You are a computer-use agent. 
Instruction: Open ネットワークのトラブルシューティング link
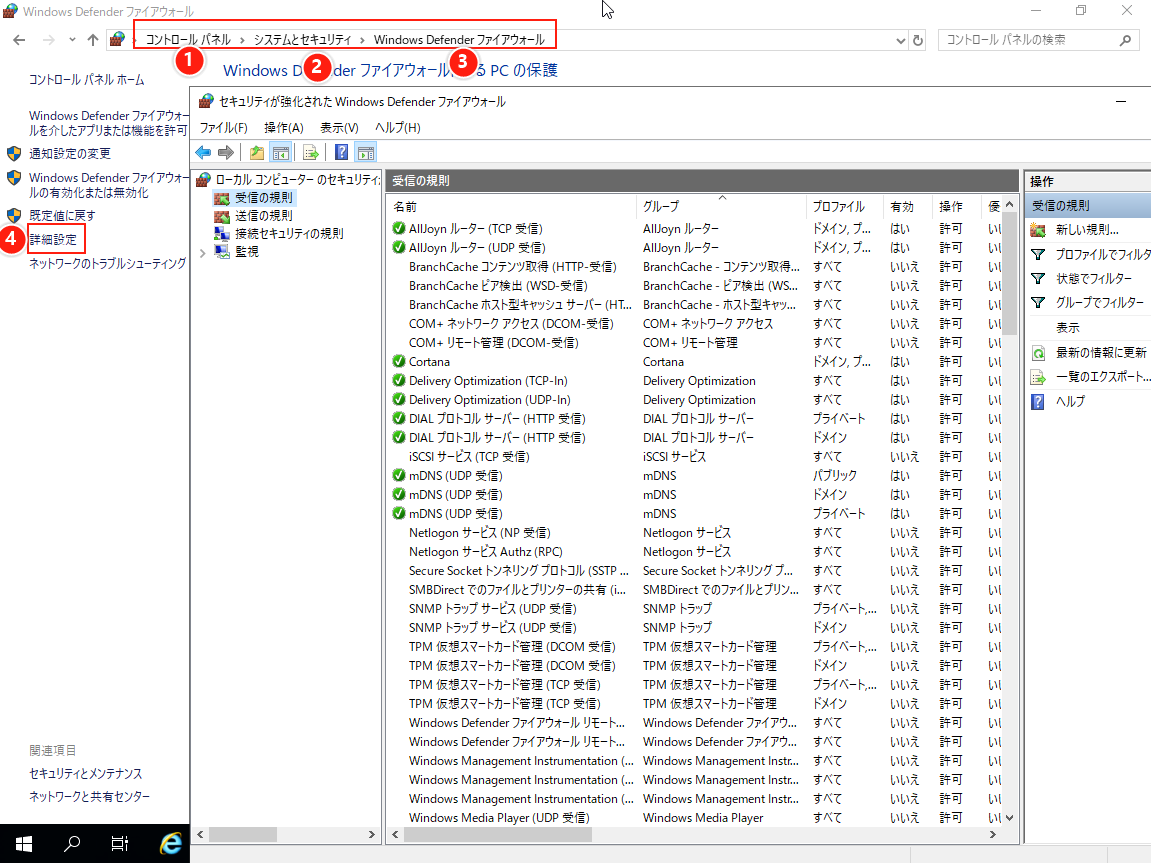[x=107, y=263]
